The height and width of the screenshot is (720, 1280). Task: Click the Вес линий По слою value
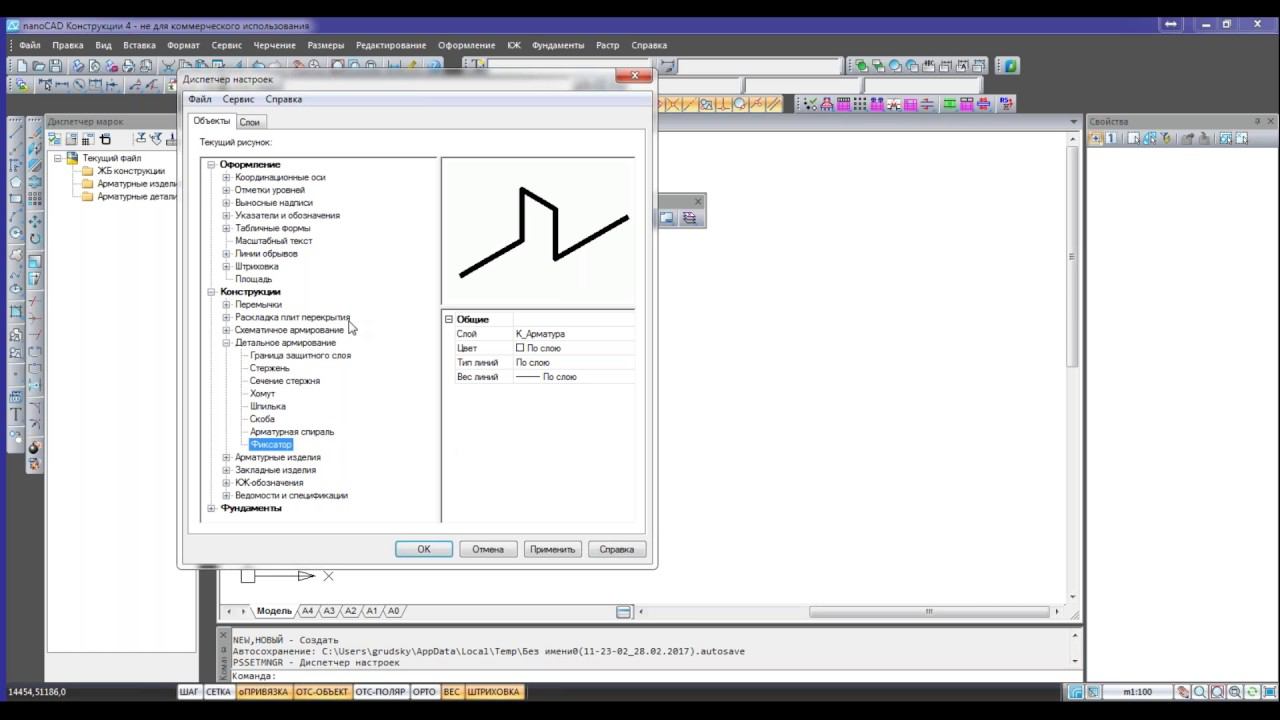click(574, 377)
